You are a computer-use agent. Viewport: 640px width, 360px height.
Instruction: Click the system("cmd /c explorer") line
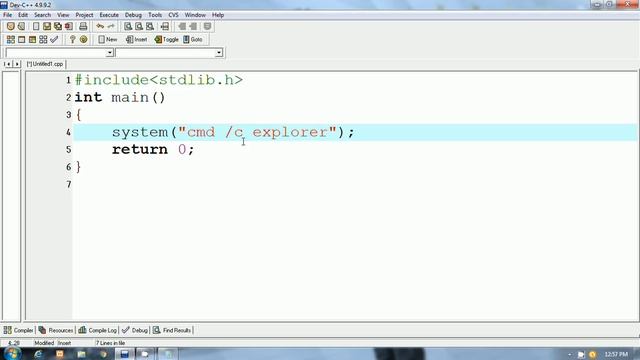[233, 132]
